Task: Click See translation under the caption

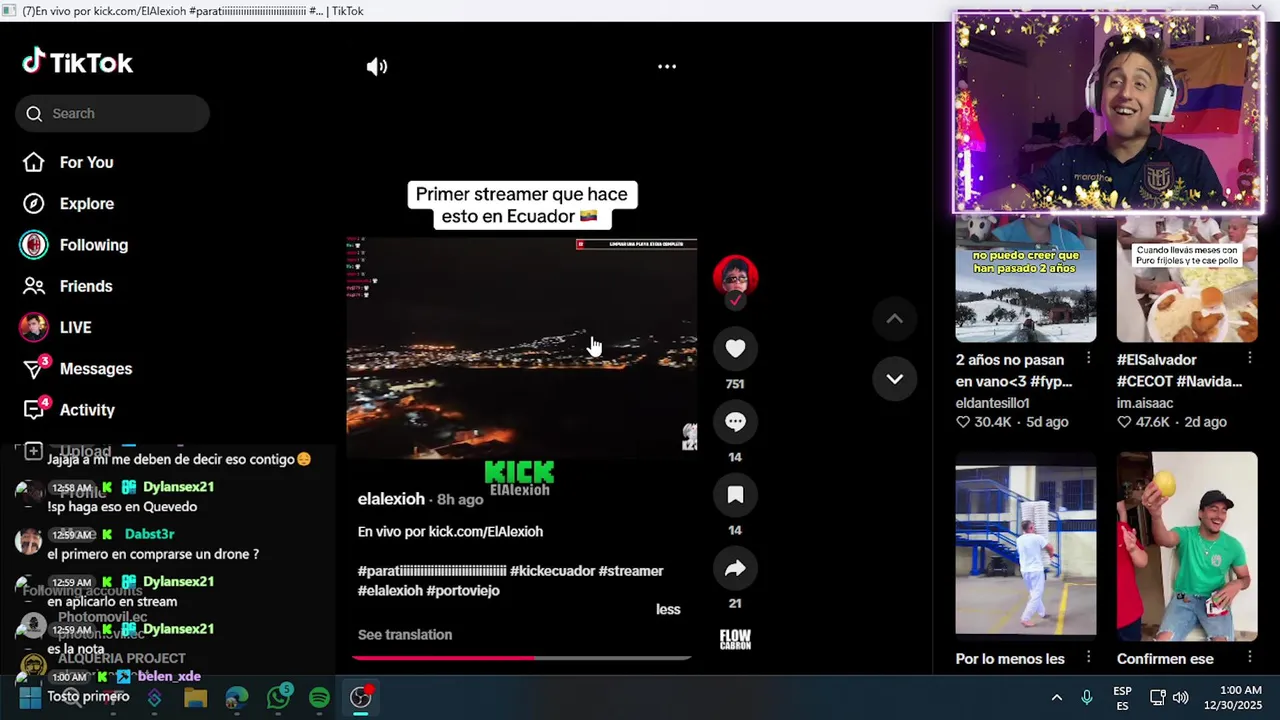Action: [405, 635]
